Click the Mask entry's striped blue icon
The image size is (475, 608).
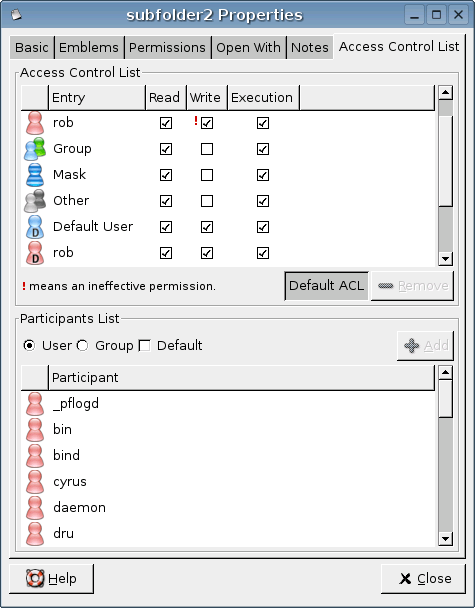pos(35,175)
